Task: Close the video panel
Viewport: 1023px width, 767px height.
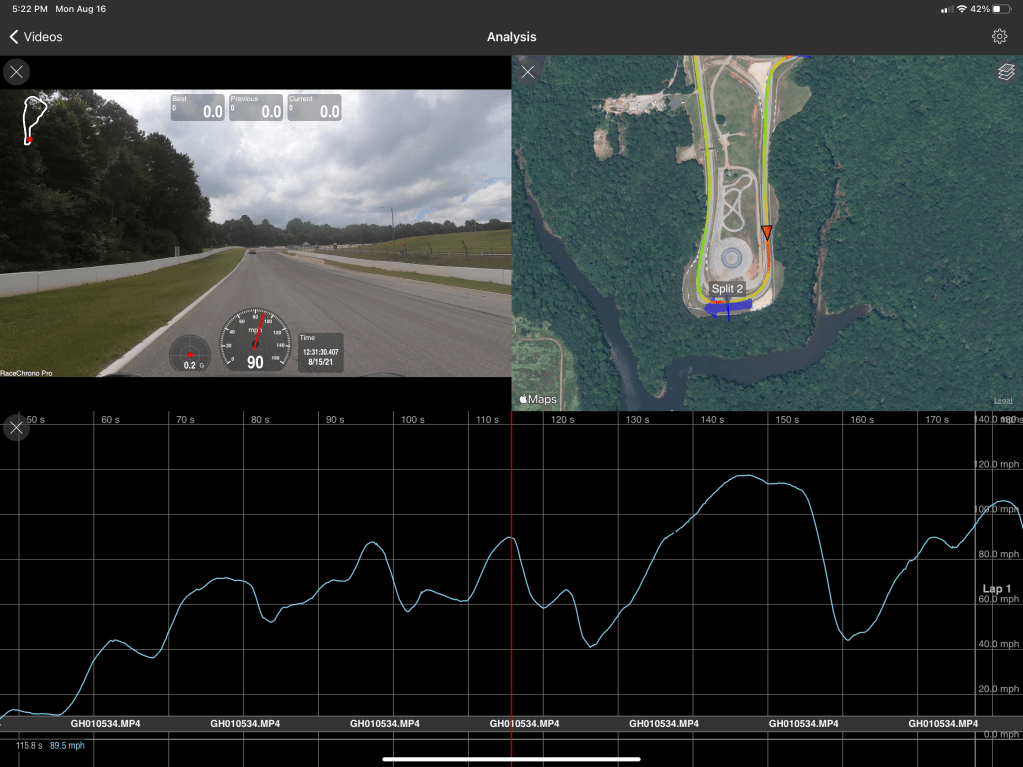Action: tap(17, 72)
